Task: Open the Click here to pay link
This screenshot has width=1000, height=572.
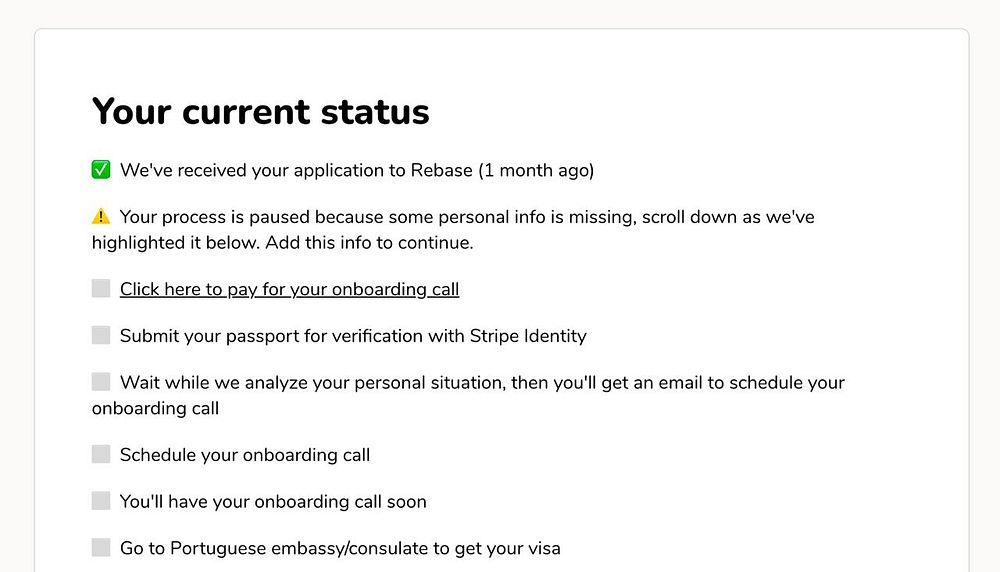Action: (x=289, y=289)
